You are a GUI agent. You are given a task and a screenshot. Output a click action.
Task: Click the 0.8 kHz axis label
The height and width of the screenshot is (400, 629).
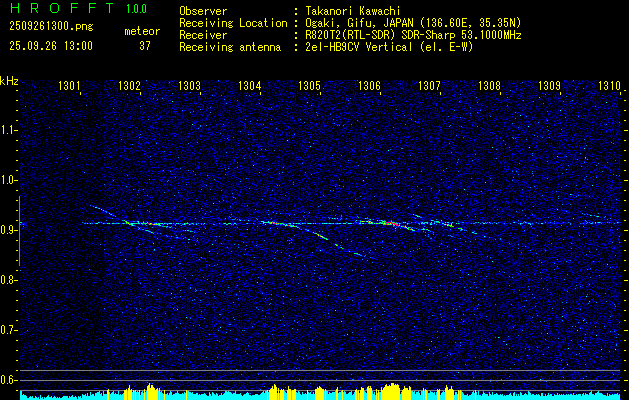(7, 280)
